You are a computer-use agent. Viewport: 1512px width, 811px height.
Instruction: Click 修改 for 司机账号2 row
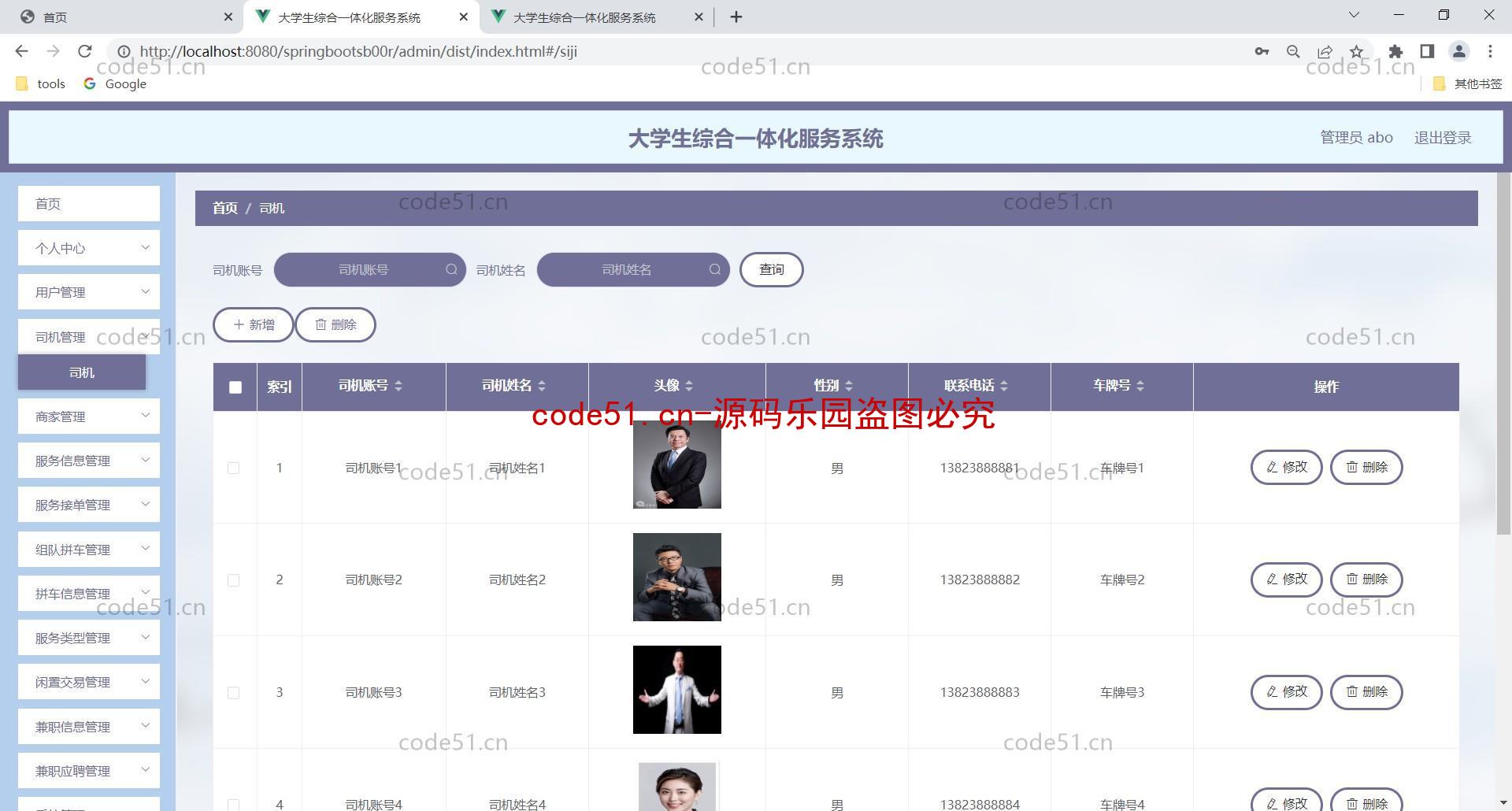point(1287,579)
